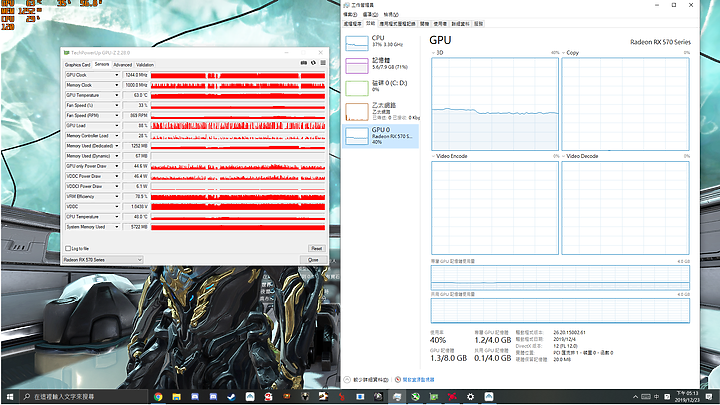Select the memory (記憶體) item in Task Manager

coord(381,65)
